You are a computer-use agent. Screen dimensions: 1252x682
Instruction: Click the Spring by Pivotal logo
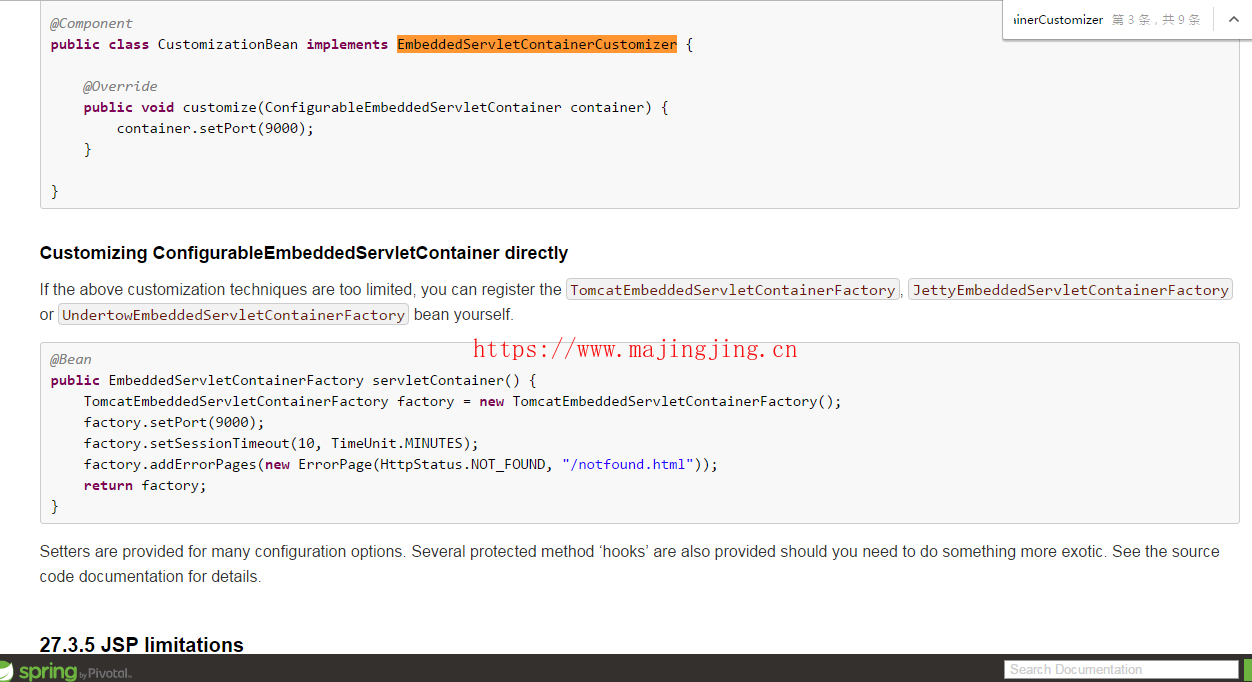[x=66, y=671]
